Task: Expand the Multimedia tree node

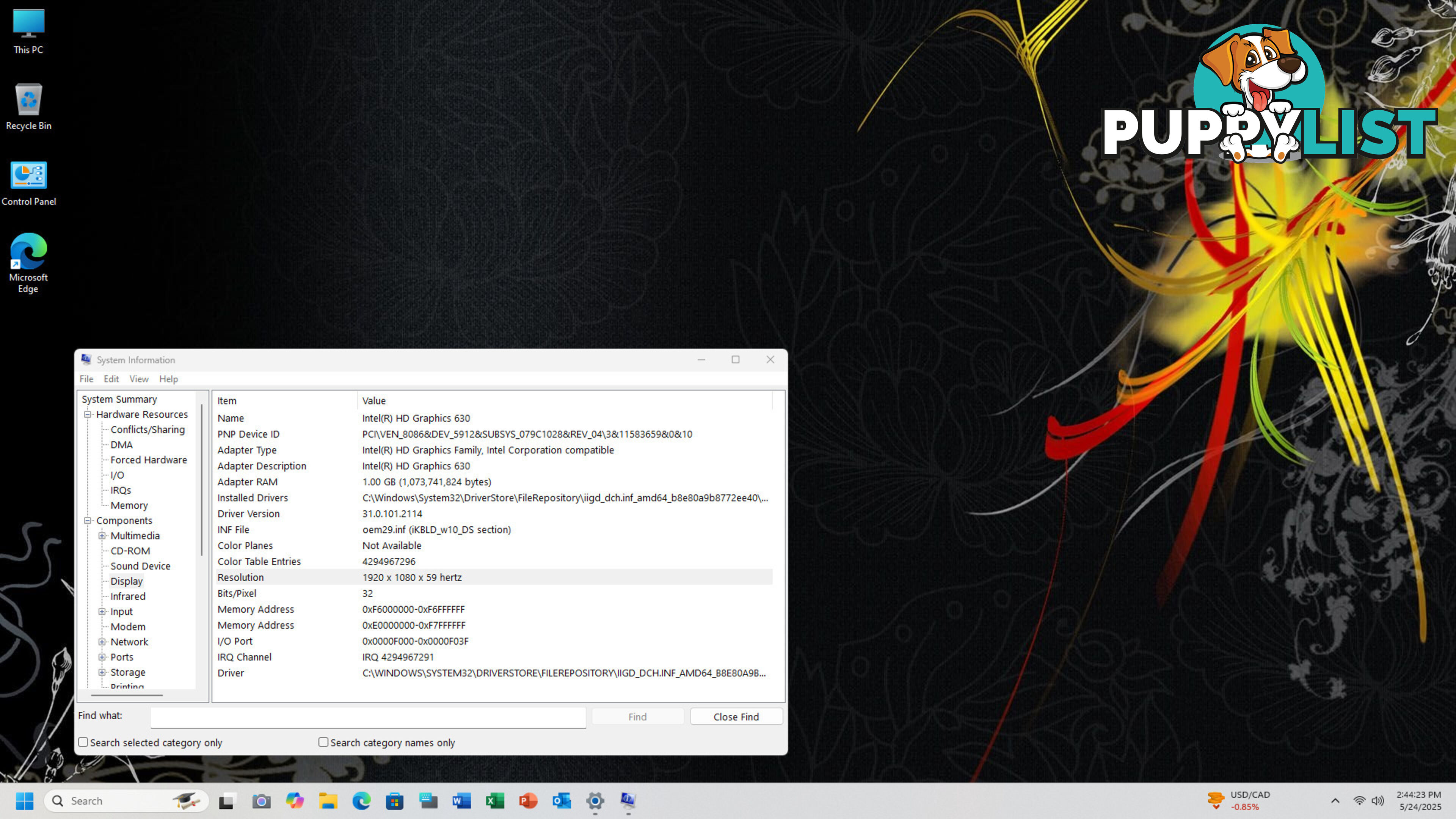Action: click(x=102, y=536)
